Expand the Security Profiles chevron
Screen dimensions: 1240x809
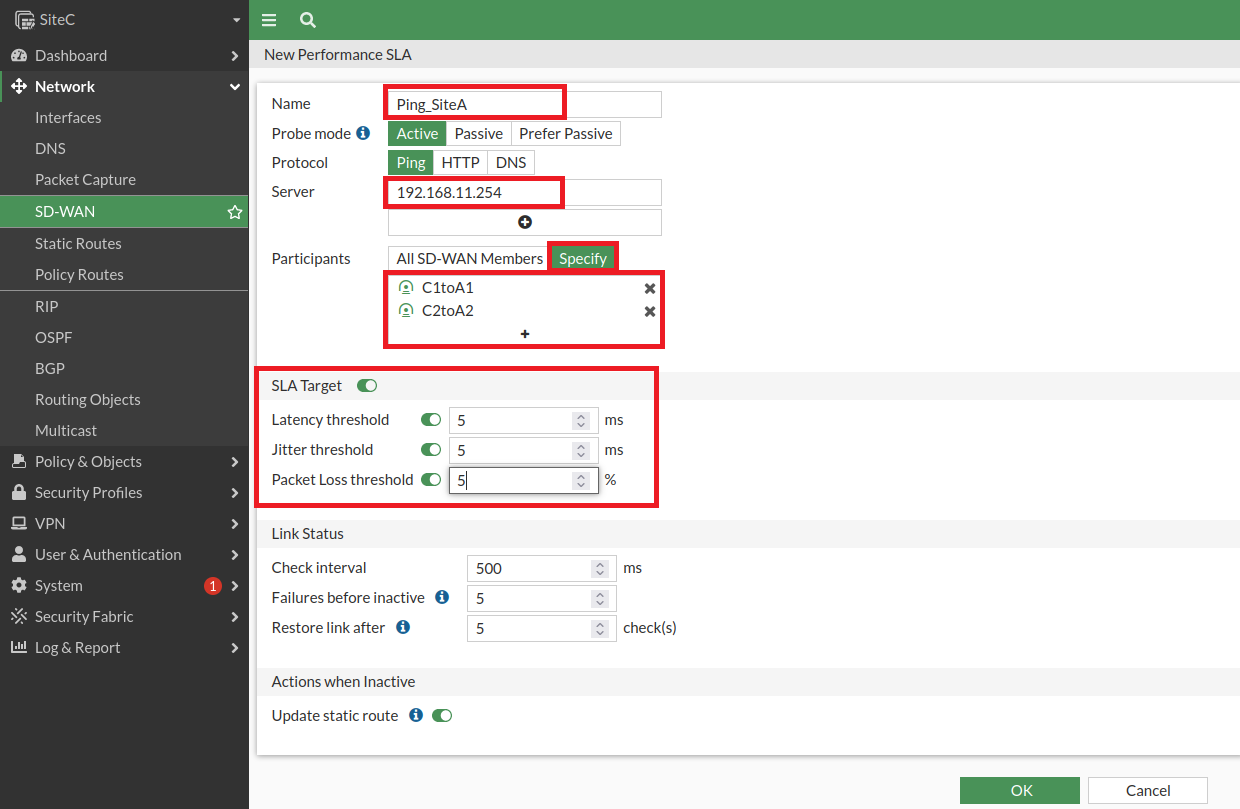click(x=234, y=493)
